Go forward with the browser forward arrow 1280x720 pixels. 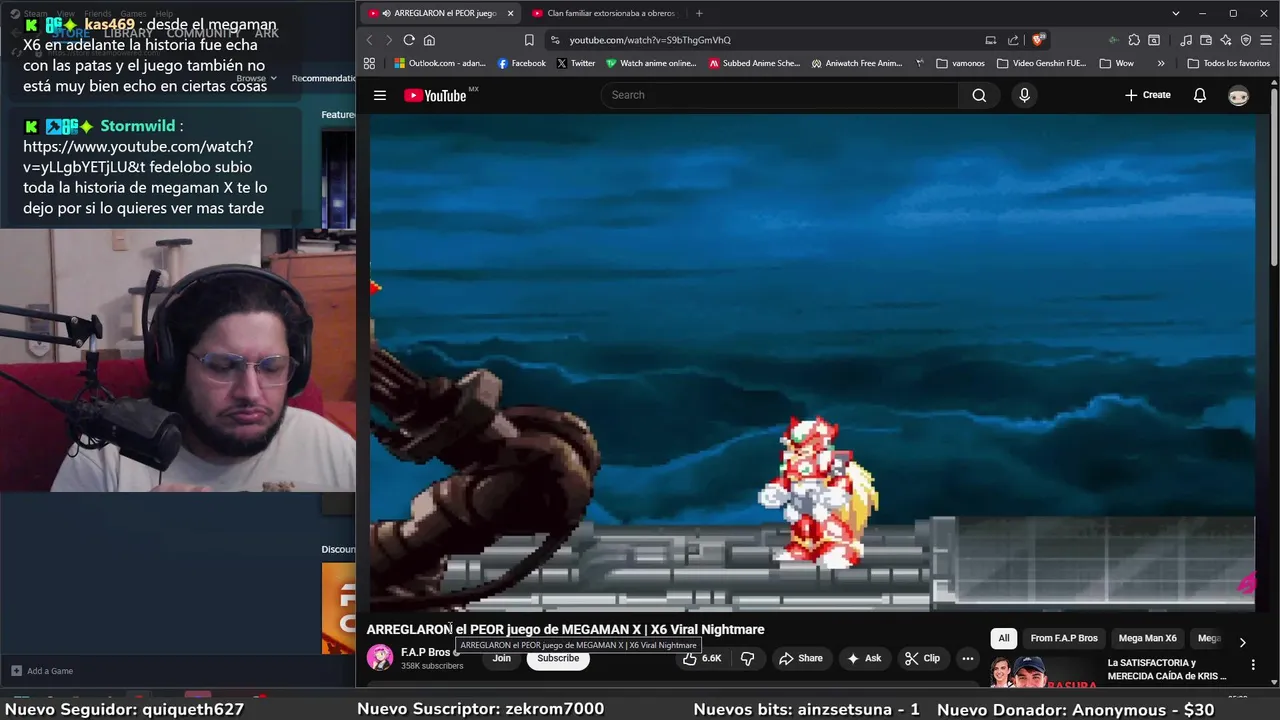tap(389, 40)
